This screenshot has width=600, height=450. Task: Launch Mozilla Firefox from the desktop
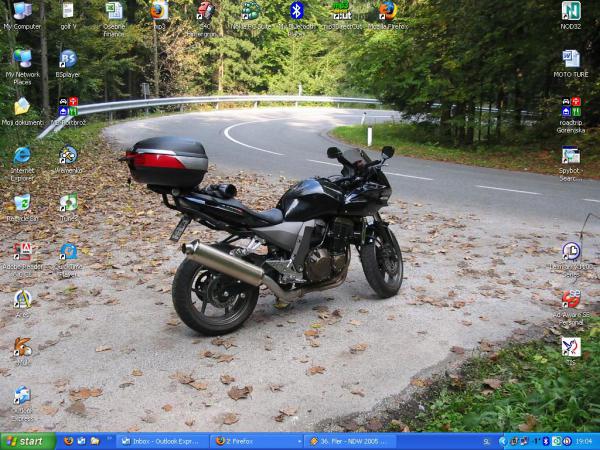[387, 11]
